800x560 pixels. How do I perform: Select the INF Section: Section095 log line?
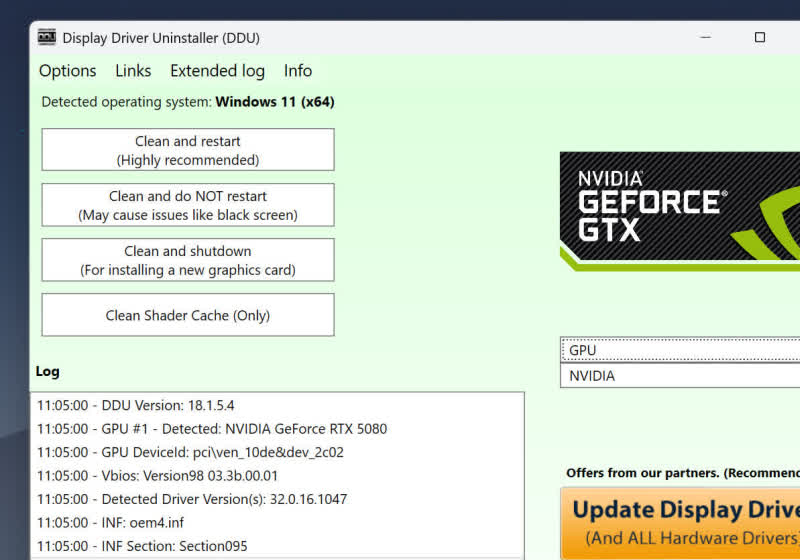coord(278,546)
